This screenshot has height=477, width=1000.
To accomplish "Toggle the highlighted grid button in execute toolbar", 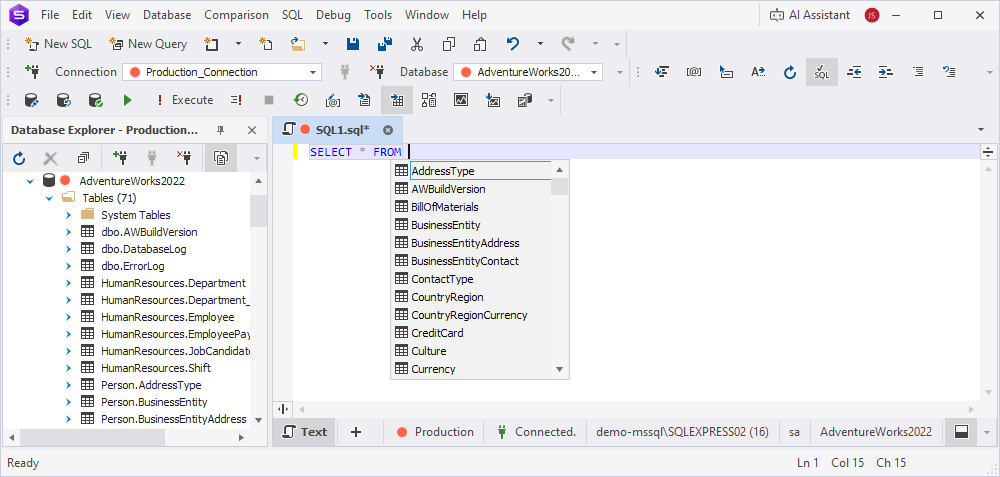I will pyautogui.click(x=397, y=100).
